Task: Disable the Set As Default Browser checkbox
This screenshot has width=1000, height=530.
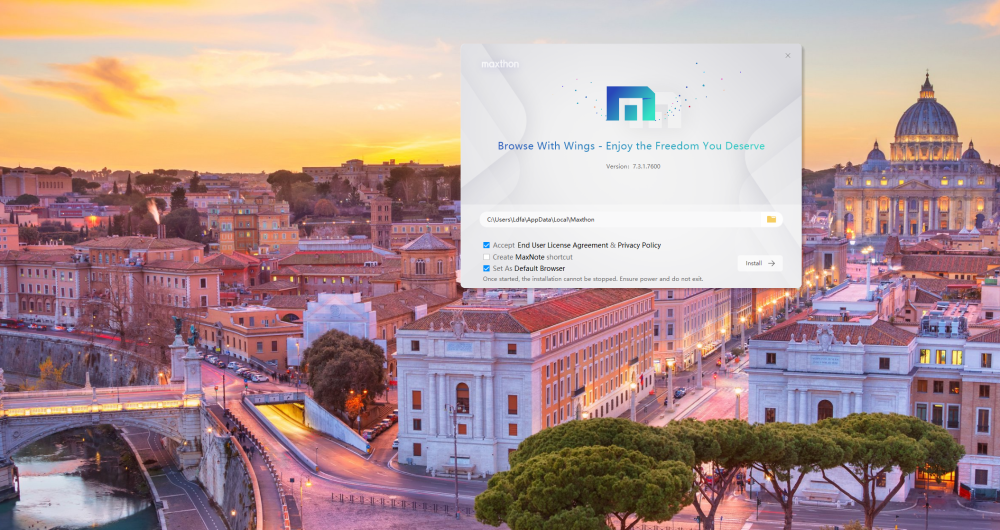Action: click(486, 269)
